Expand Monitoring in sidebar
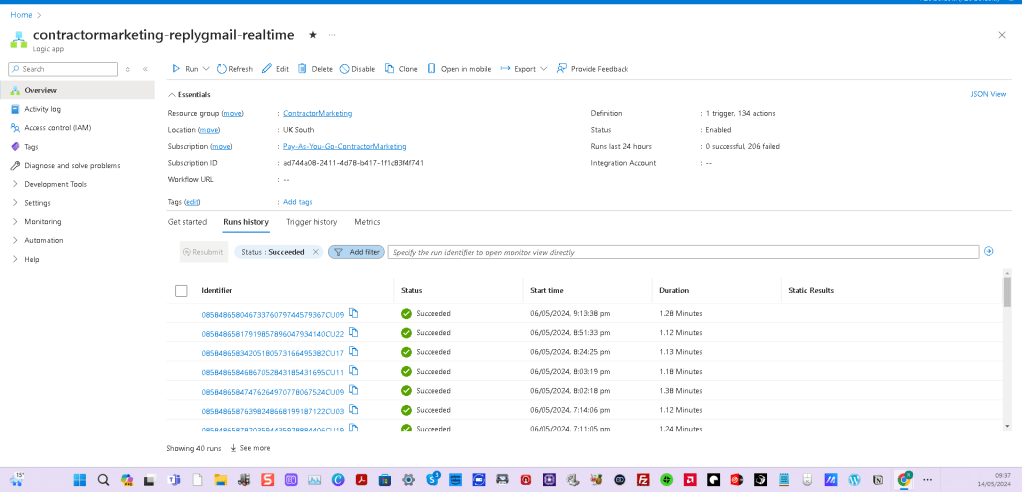This screenshot has width=1022, height=492. (42, 222)
